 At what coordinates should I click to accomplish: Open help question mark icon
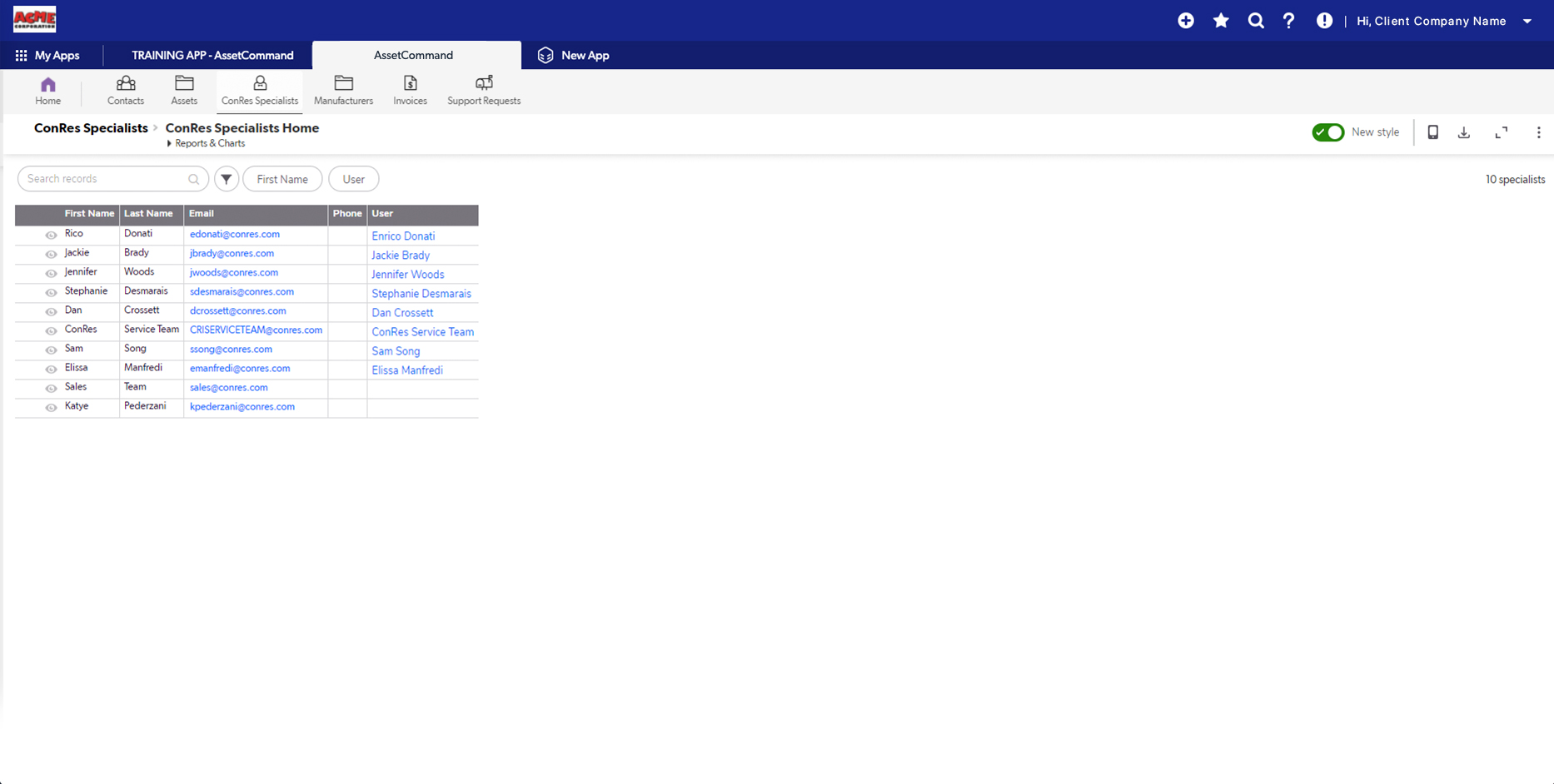(1288, 21)
